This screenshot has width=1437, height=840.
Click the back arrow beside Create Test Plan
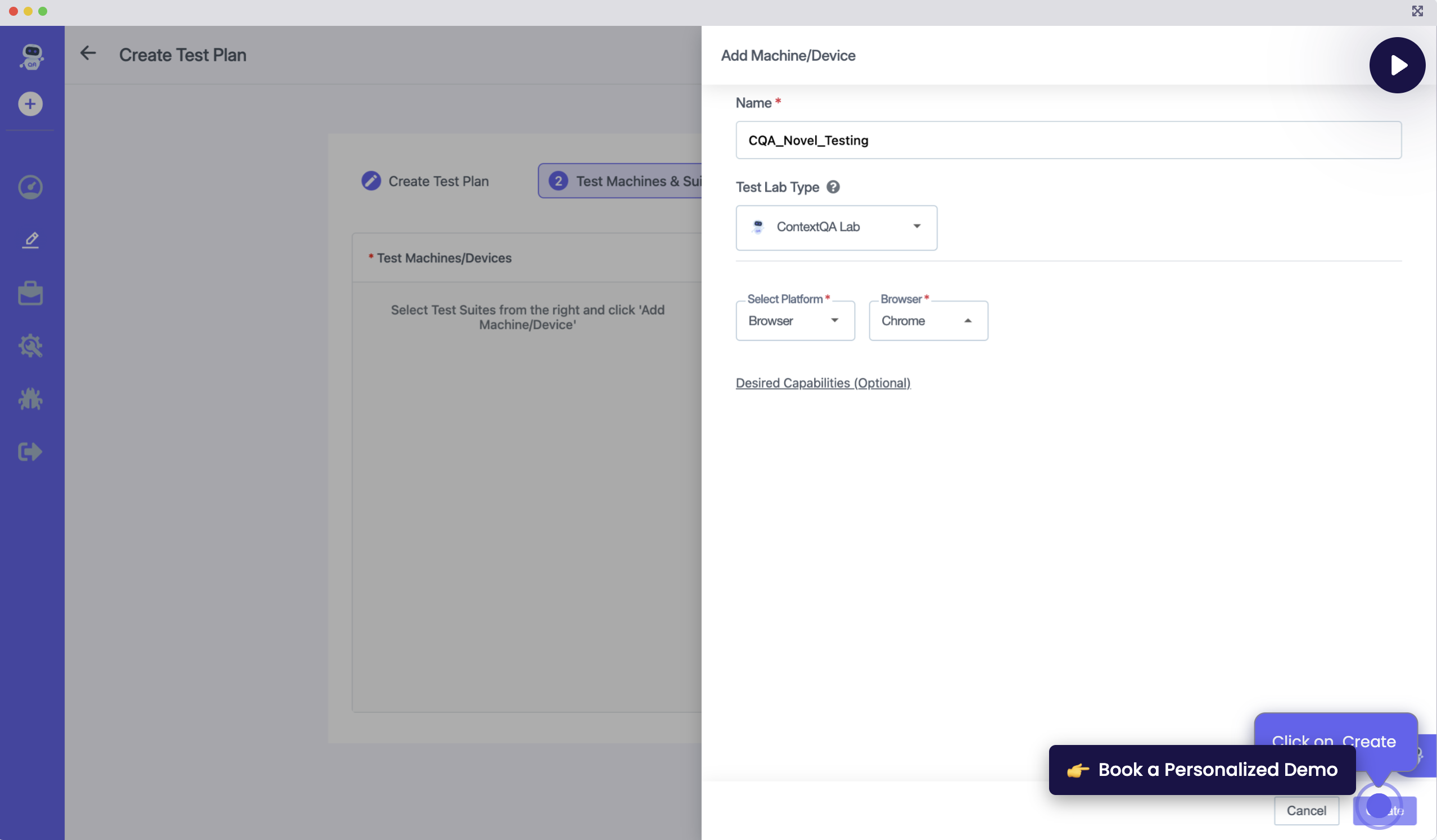point(88,53)
